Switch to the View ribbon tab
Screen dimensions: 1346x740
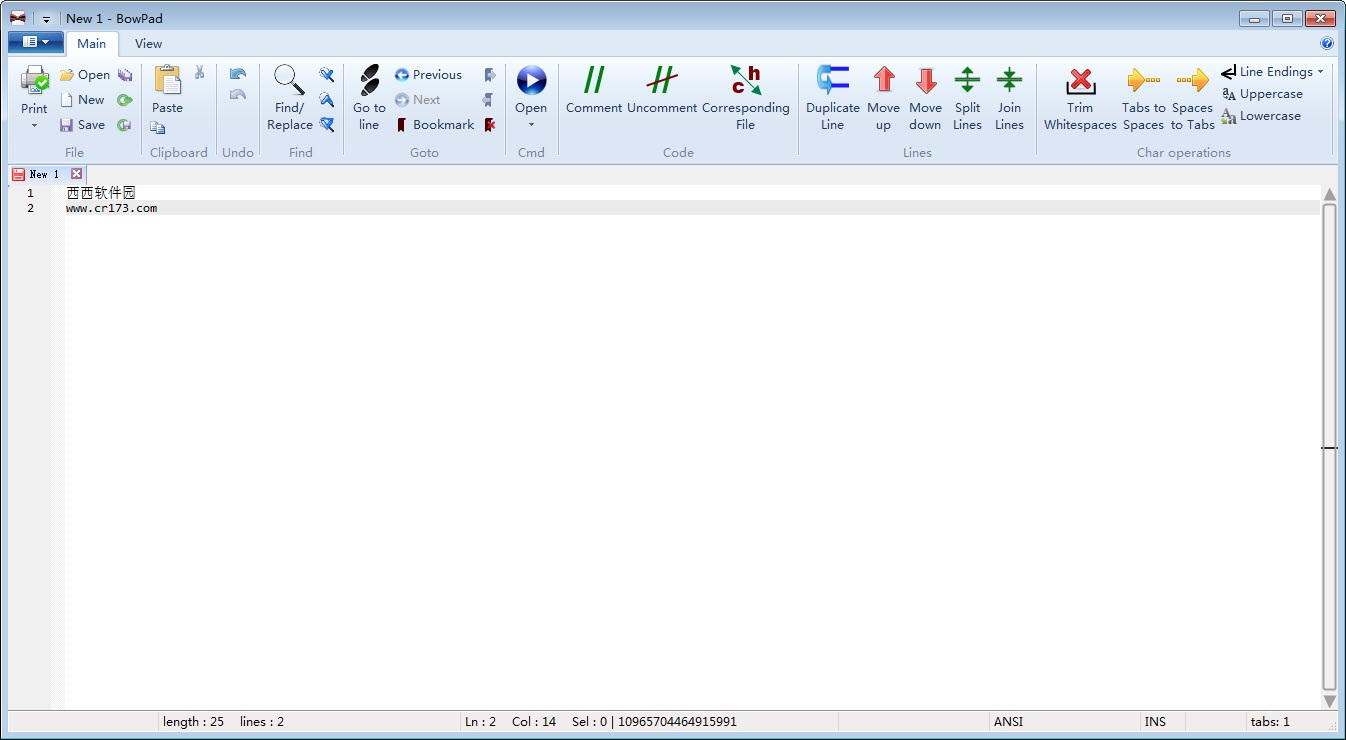148,43
